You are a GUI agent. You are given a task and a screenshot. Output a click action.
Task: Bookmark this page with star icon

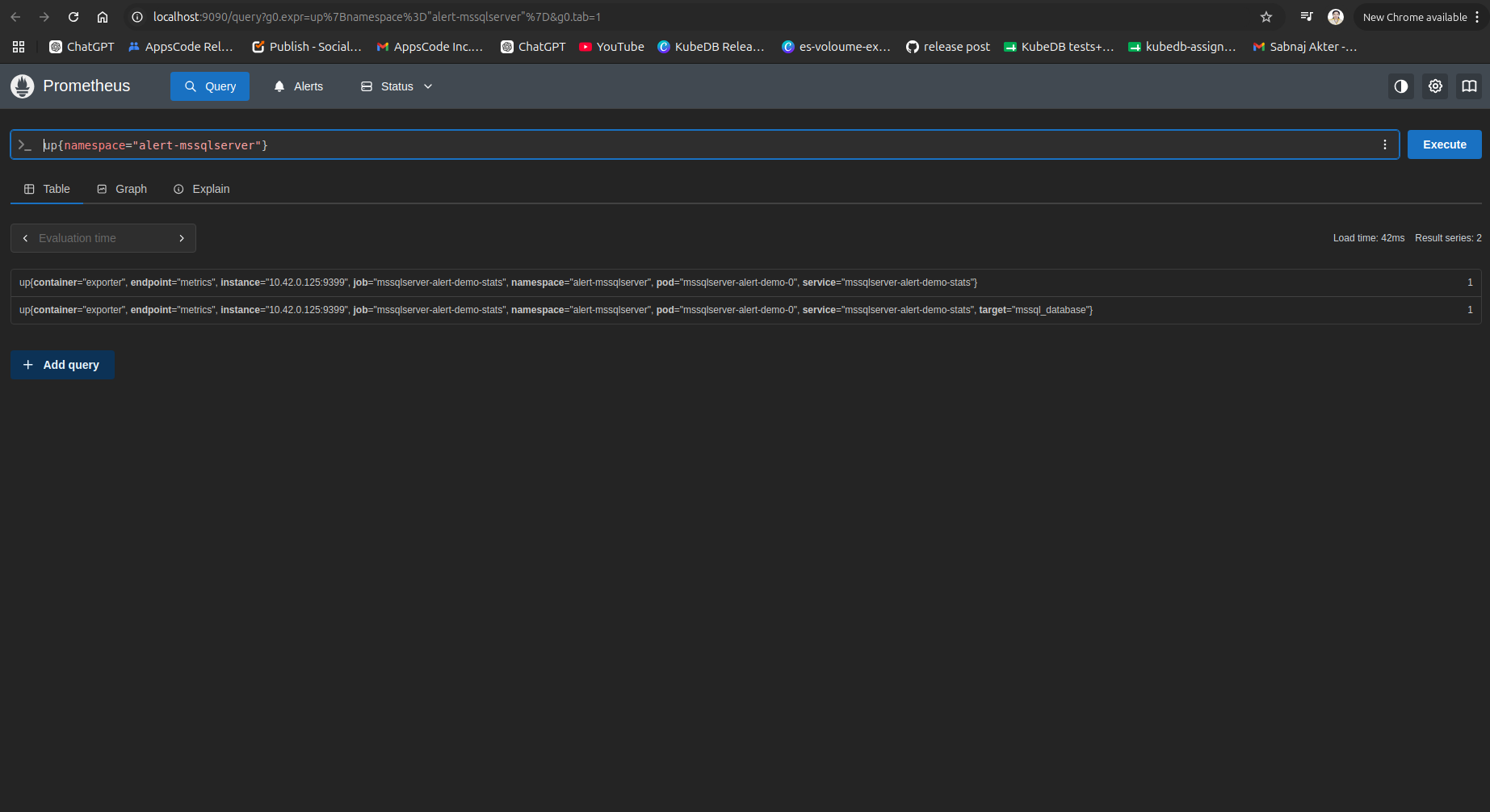(1266, 17)
